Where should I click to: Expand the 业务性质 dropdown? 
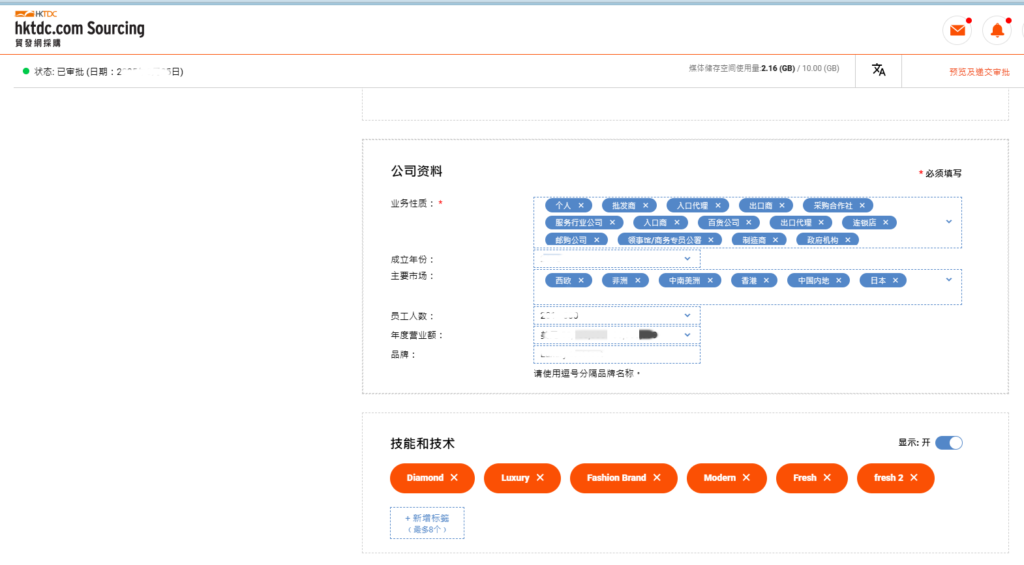[948, 221]
